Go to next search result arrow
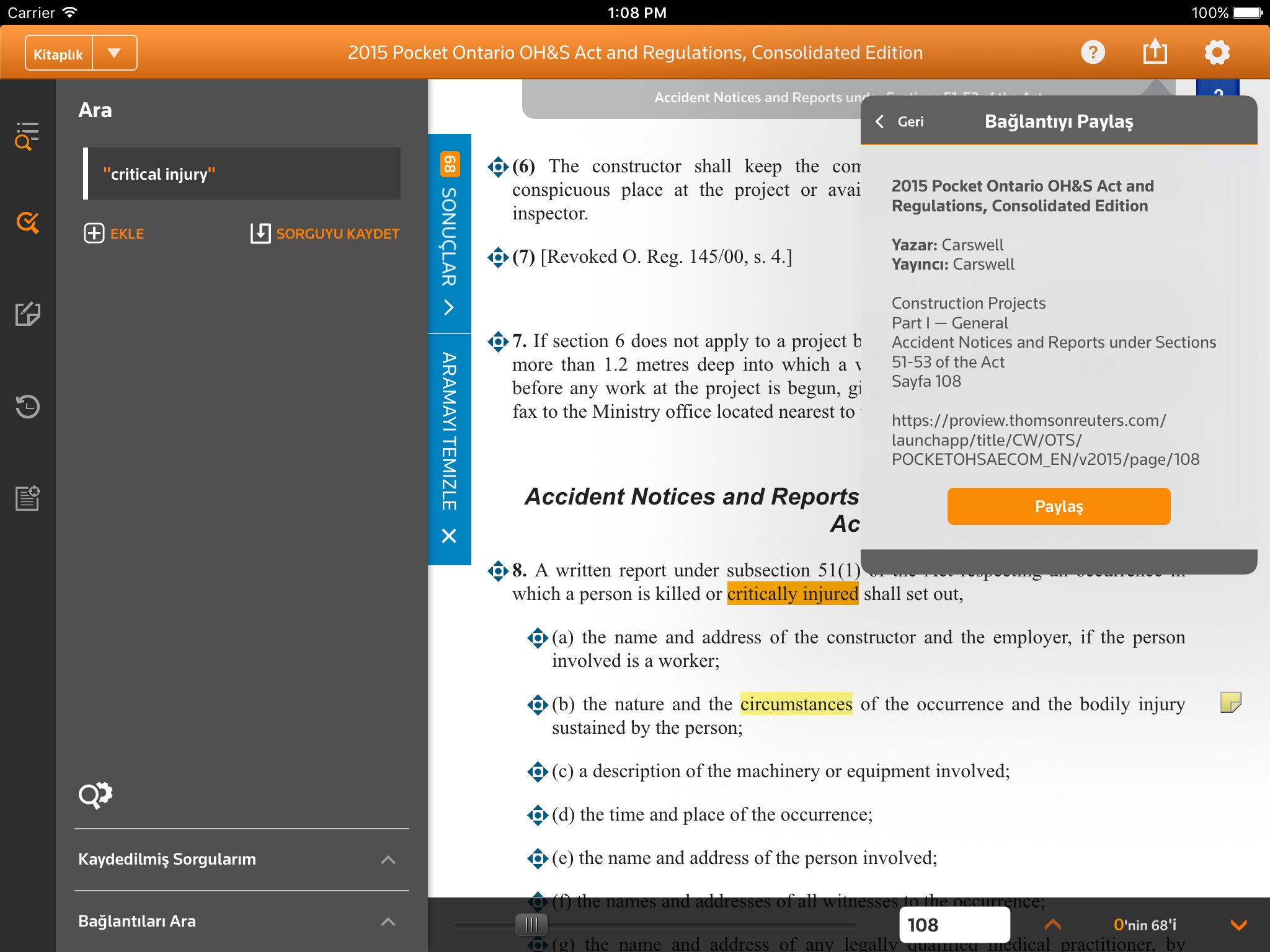Image resolution: width=1270 pixels, height=952 pixels. coord(1238,925)
